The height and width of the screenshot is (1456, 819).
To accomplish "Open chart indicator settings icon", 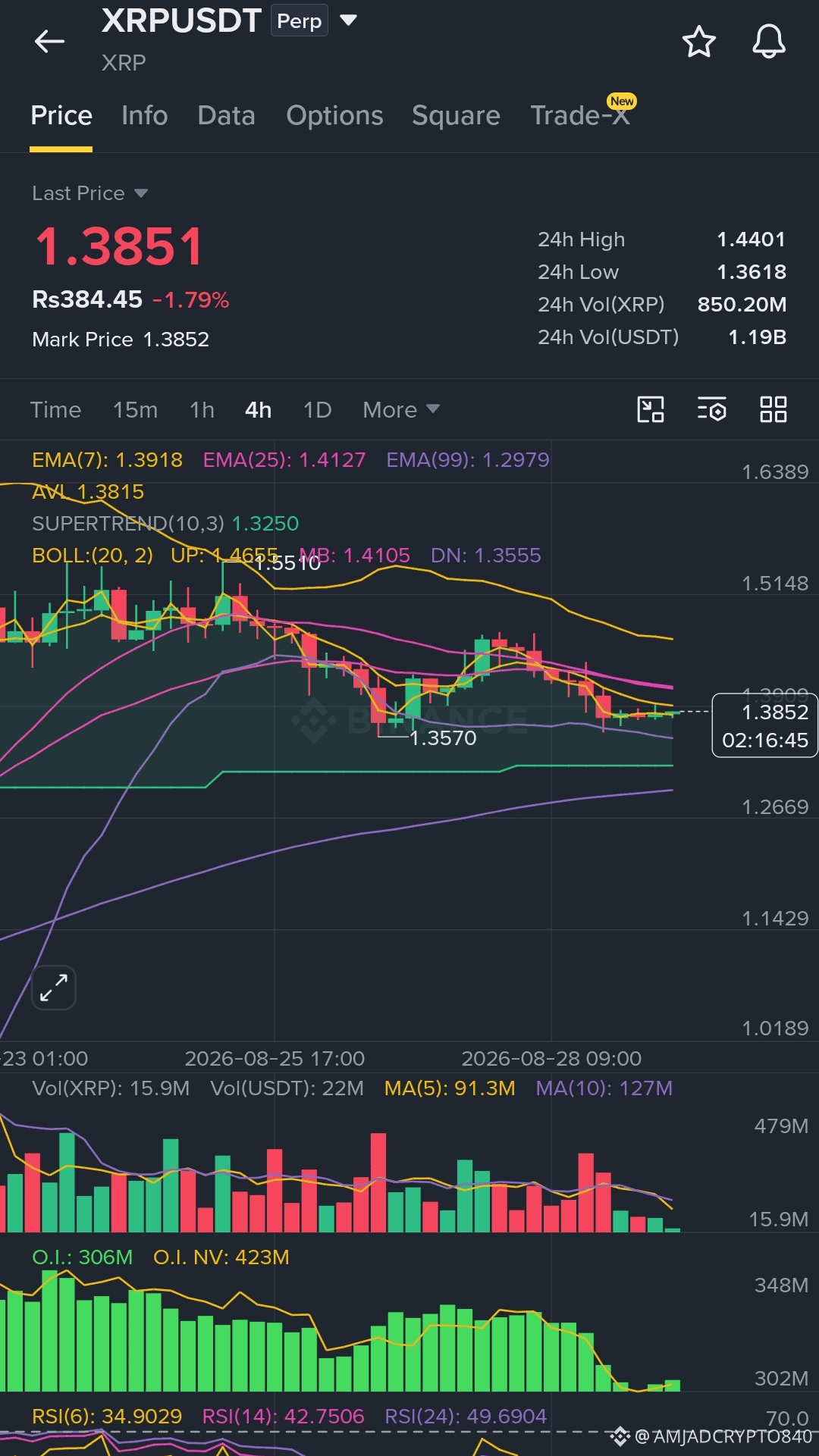I will click(x=712, y=409).
